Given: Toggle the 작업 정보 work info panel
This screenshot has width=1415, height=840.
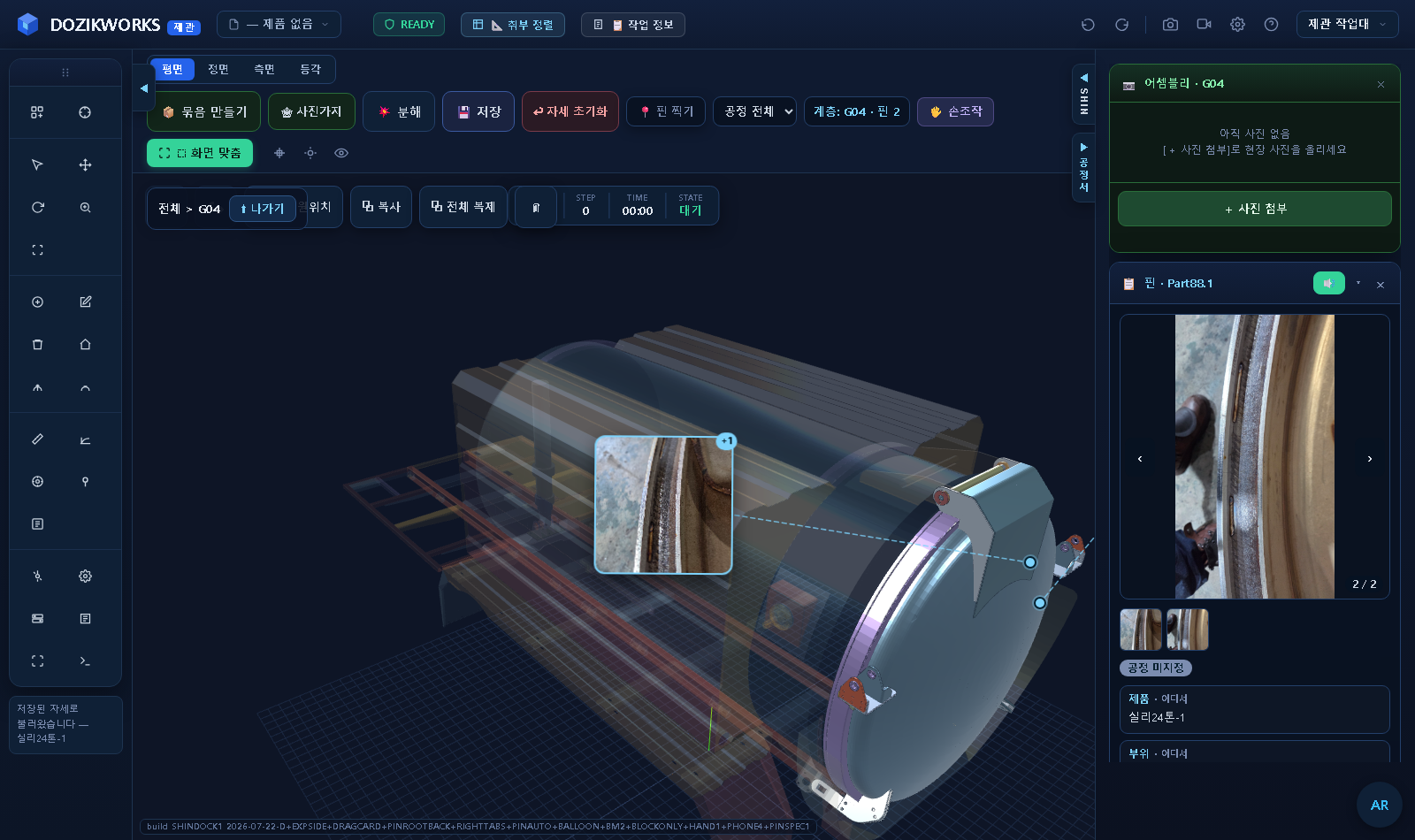Looking at the screenshot, I should [633, 25].
